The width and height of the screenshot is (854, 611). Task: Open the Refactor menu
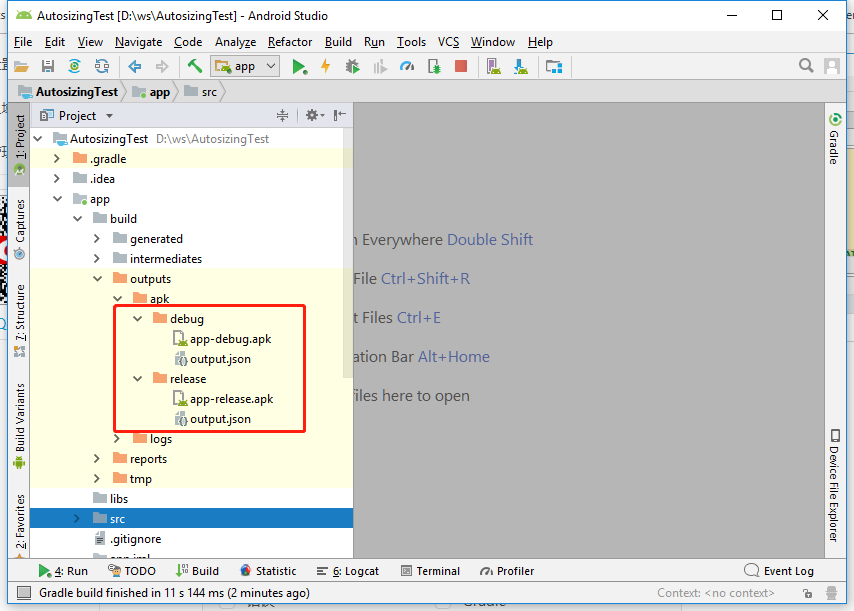click(x=290, y=42)
